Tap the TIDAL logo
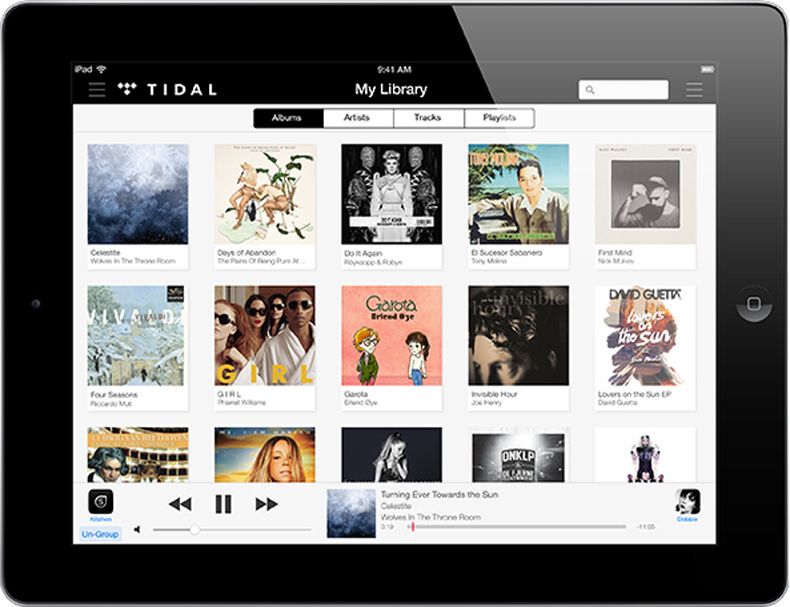Image resolution: width=790 pixels, height=607 pixels. pyautogui.click(x=167, y=90)
